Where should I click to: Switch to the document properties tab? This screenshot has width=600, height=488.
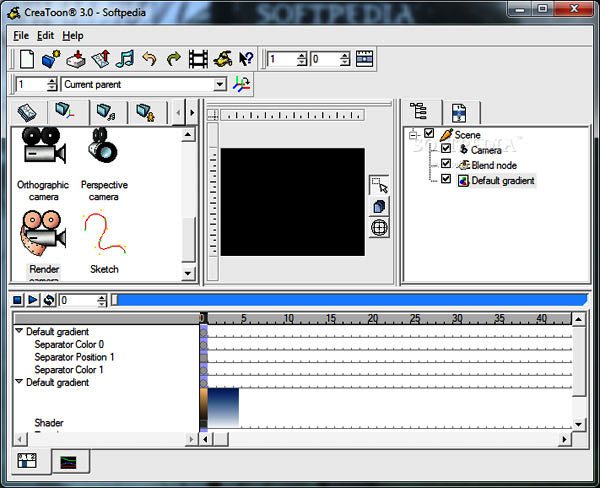point(459,113)
